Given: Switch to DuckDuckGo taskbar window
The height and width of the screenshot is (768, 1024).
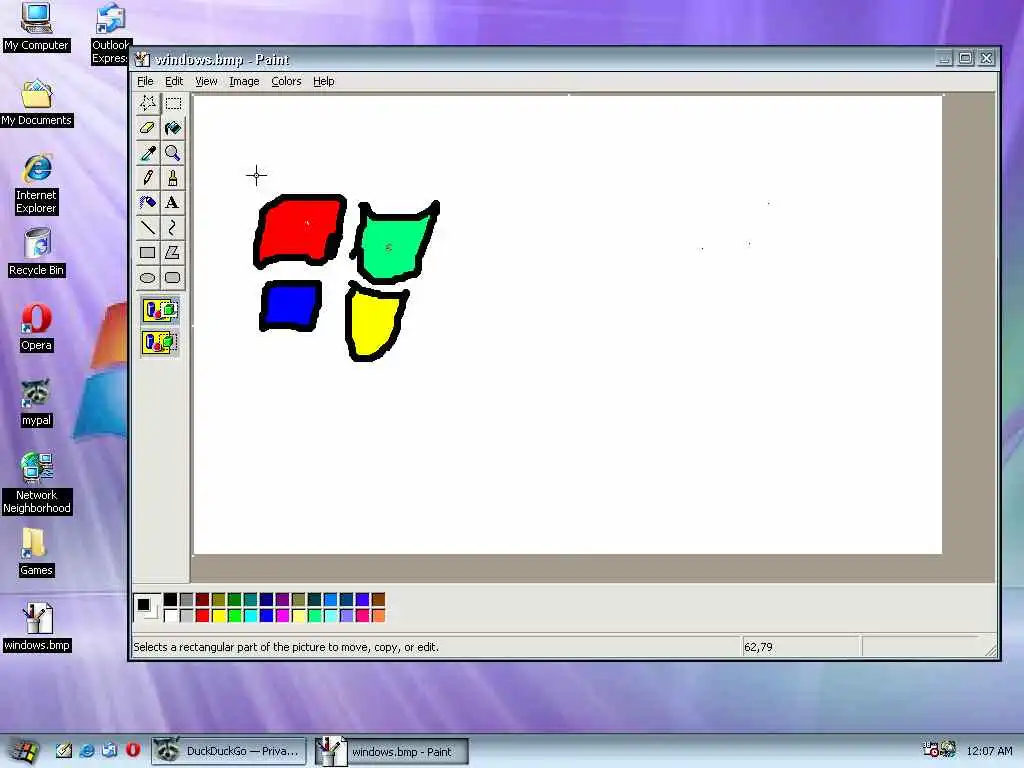Looking at the screenshot, I should [x=230, y=751].
